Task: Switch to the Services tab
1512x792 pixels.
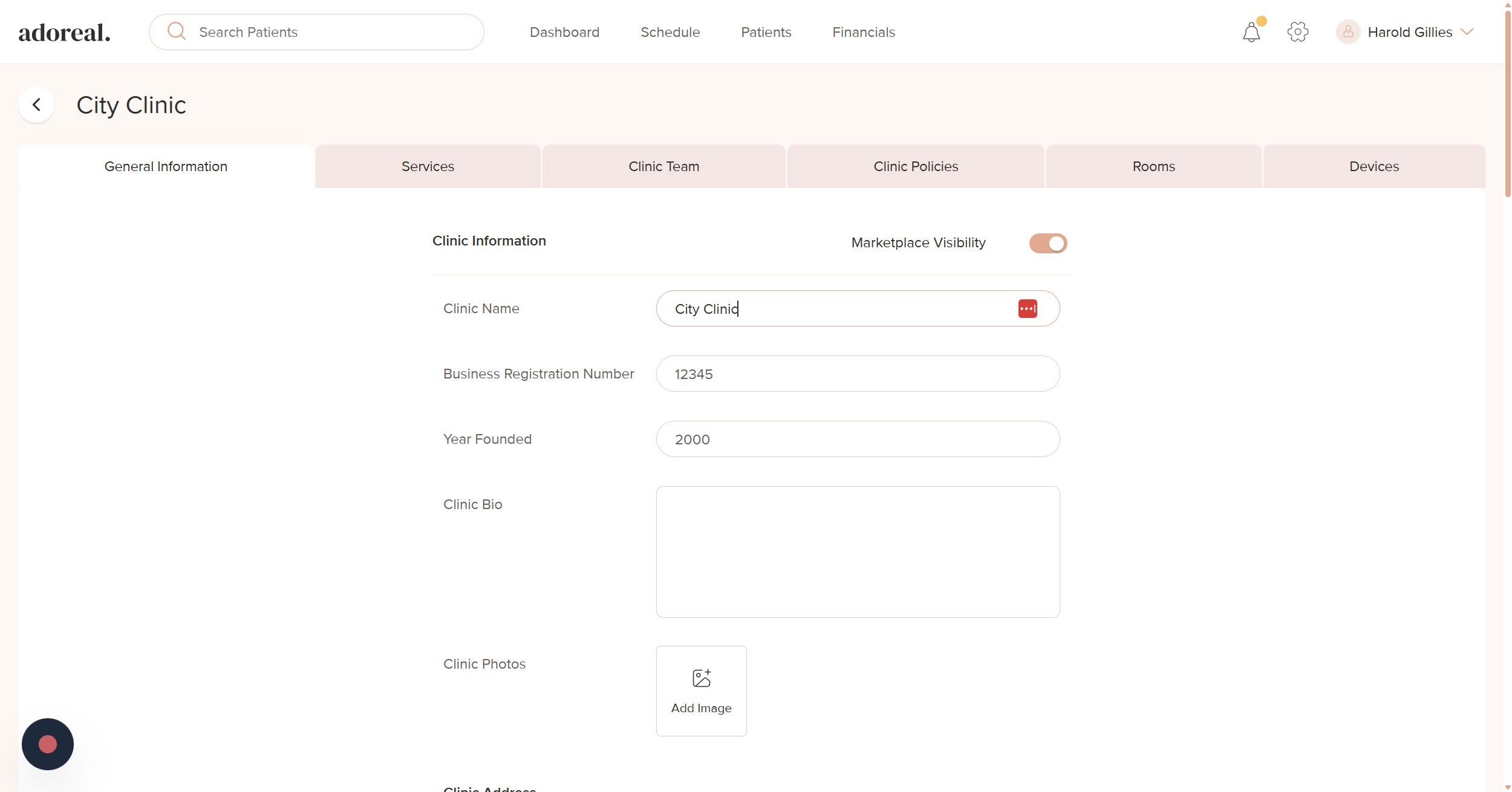Action: tap(428, 166)
